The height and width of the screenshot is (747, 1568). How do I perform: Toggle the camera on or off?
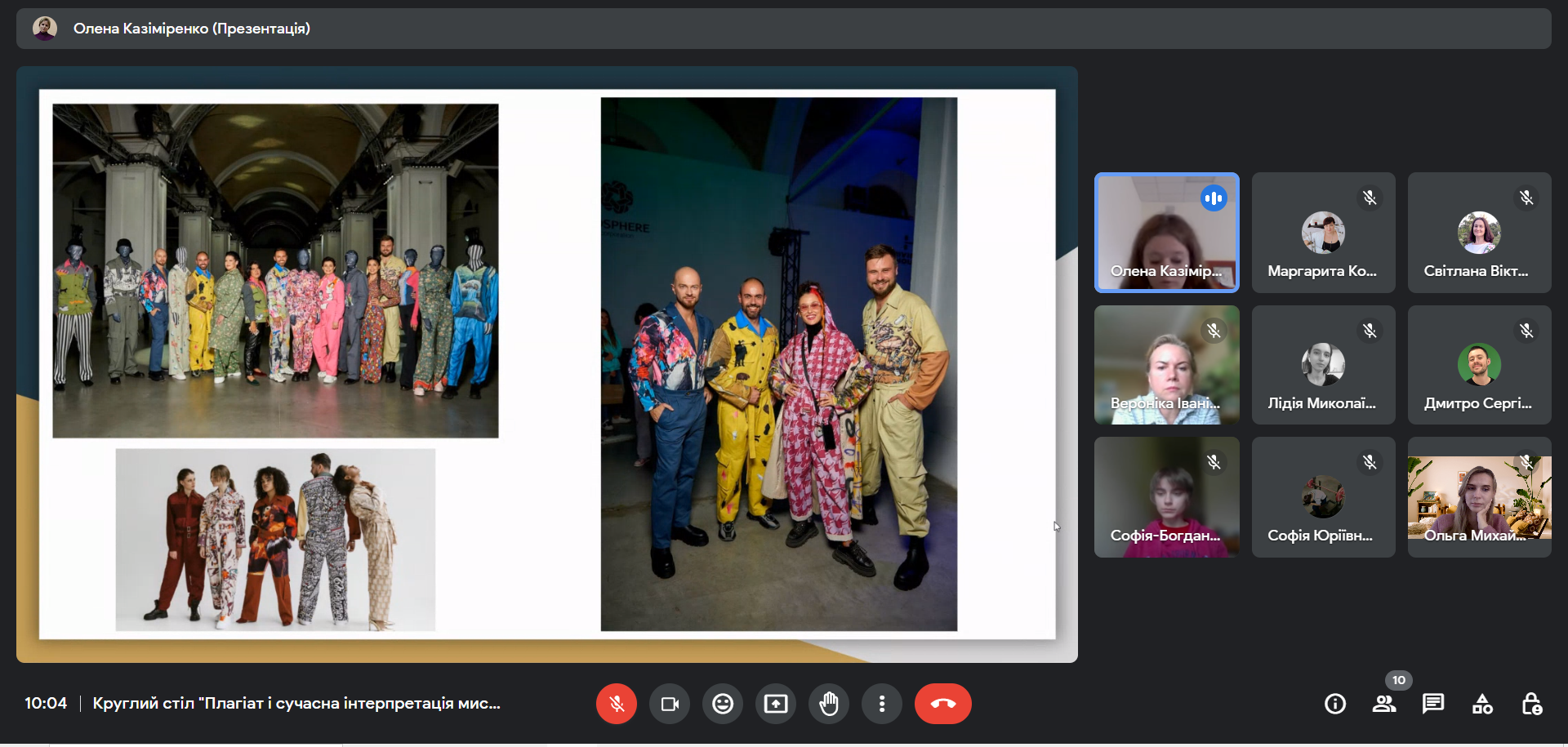pyautogui.click(x=670, y=704)
